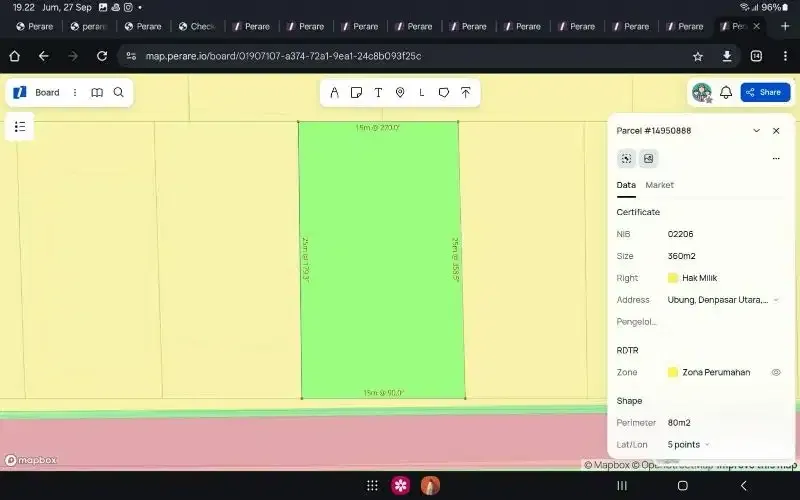The image size is (800, 500).
Task: Select the compass measure tool
Action: point(334,92)
